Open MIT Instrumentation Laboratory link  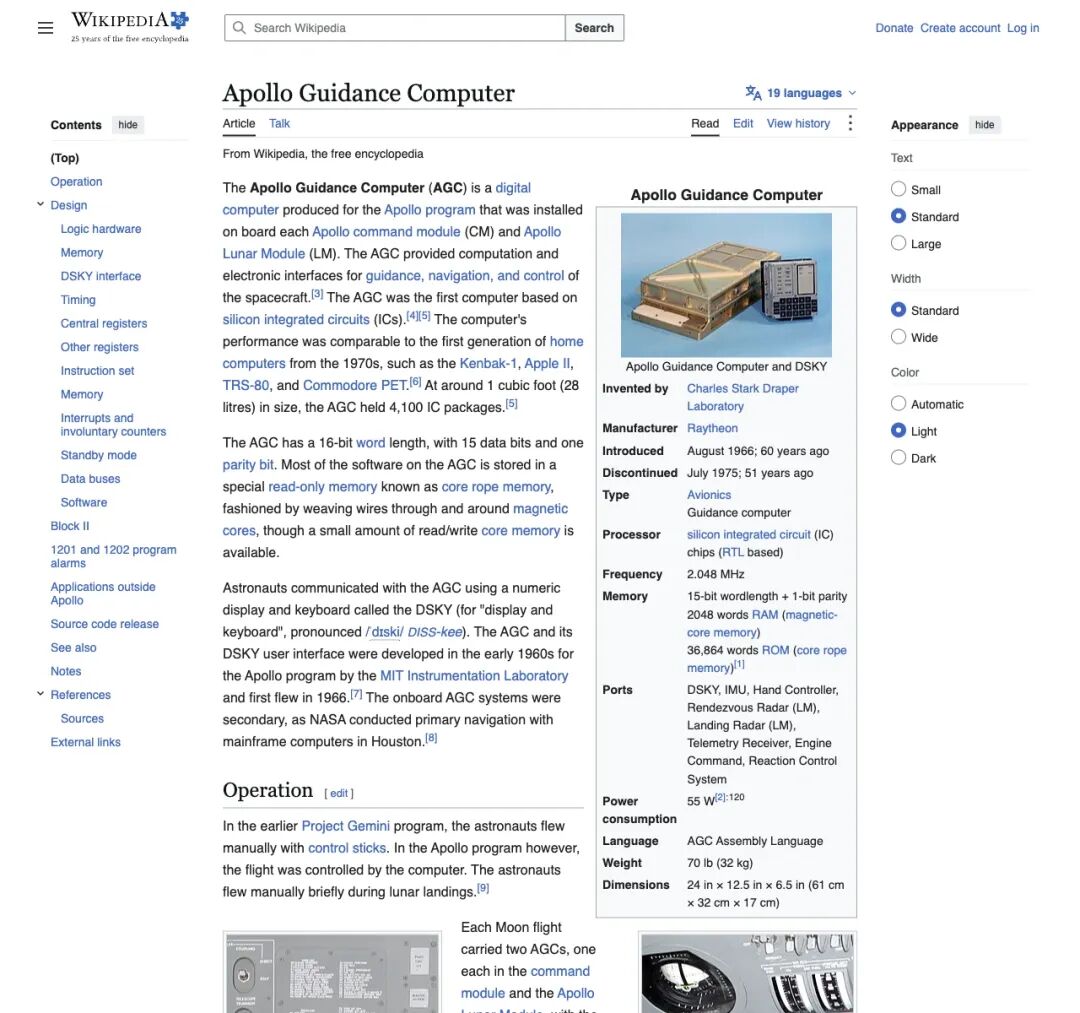(x=474, y=676)
